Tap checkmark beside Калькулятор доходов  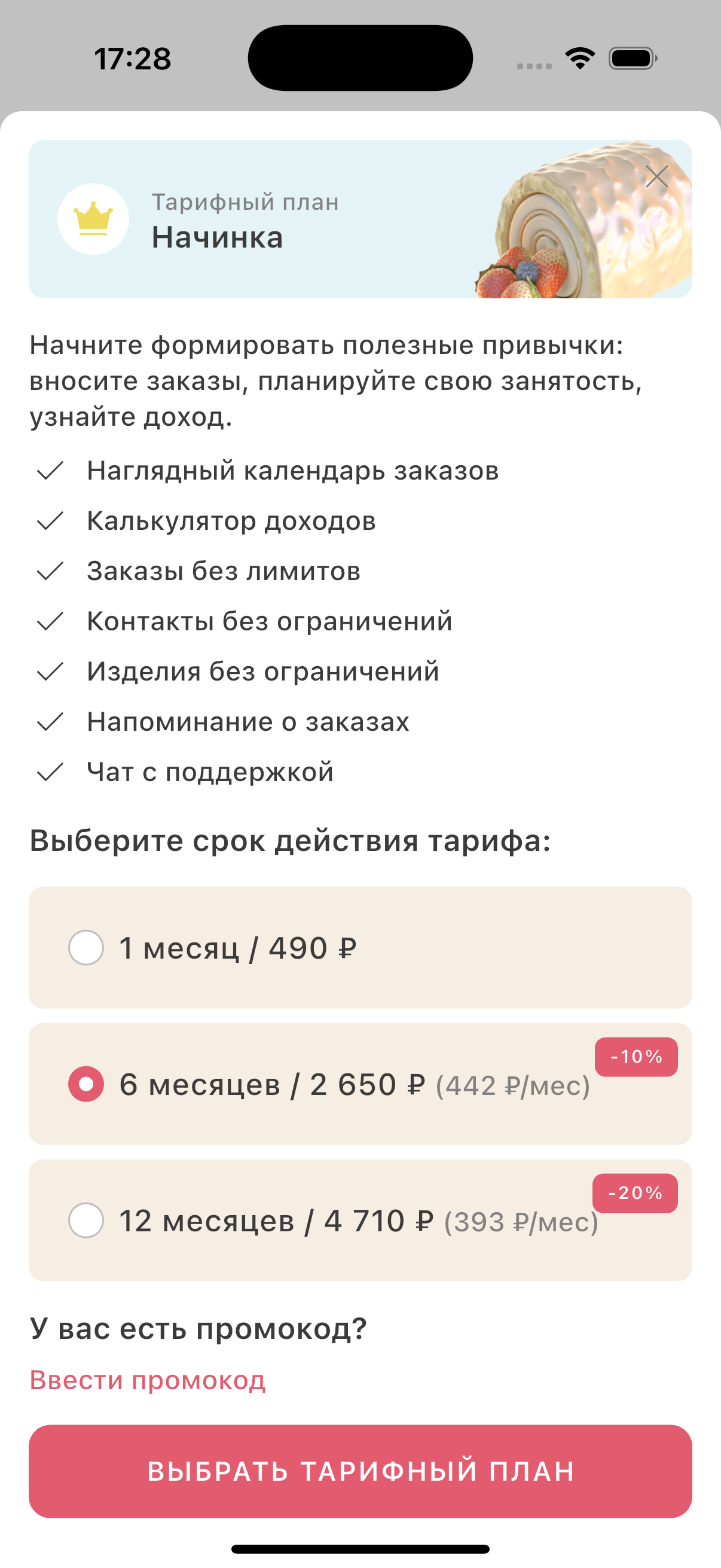50,521
